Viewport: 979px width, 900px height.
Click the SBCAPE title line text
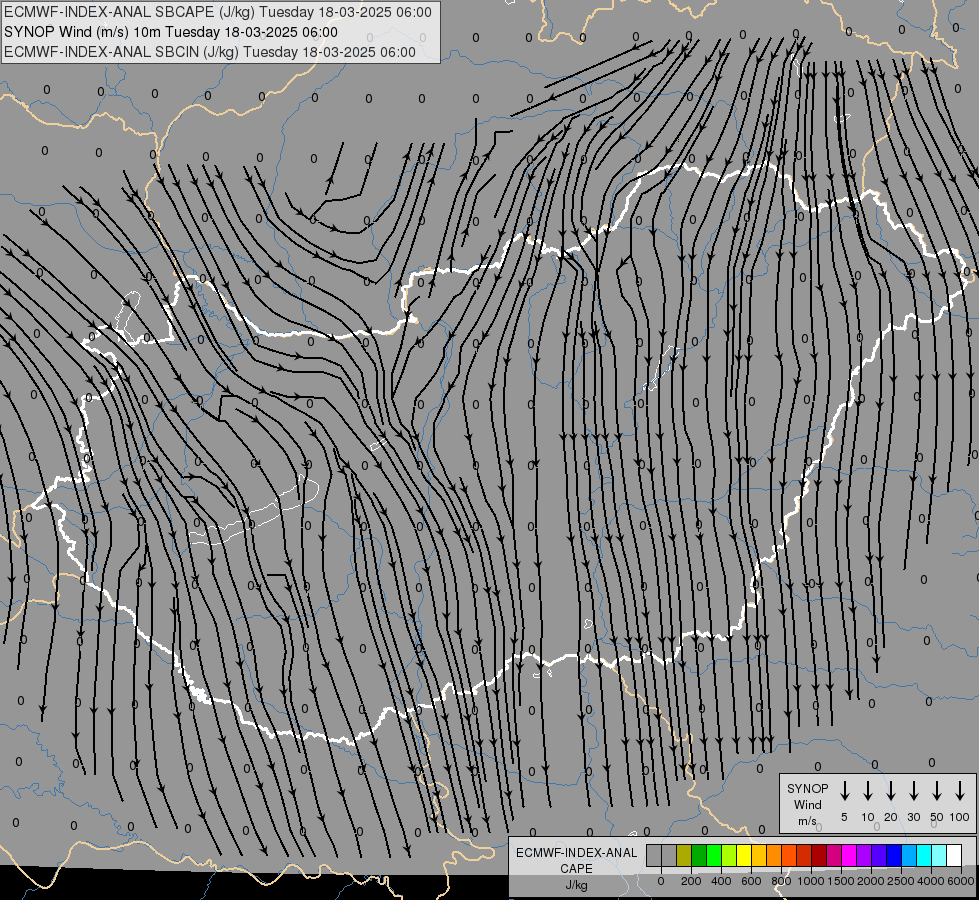(218, 12)
